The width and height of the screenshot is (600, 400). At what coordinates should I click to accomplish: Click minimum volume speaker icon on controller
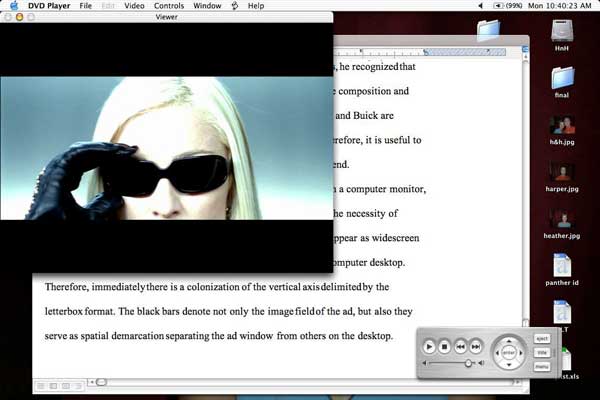tap(424, 363)
